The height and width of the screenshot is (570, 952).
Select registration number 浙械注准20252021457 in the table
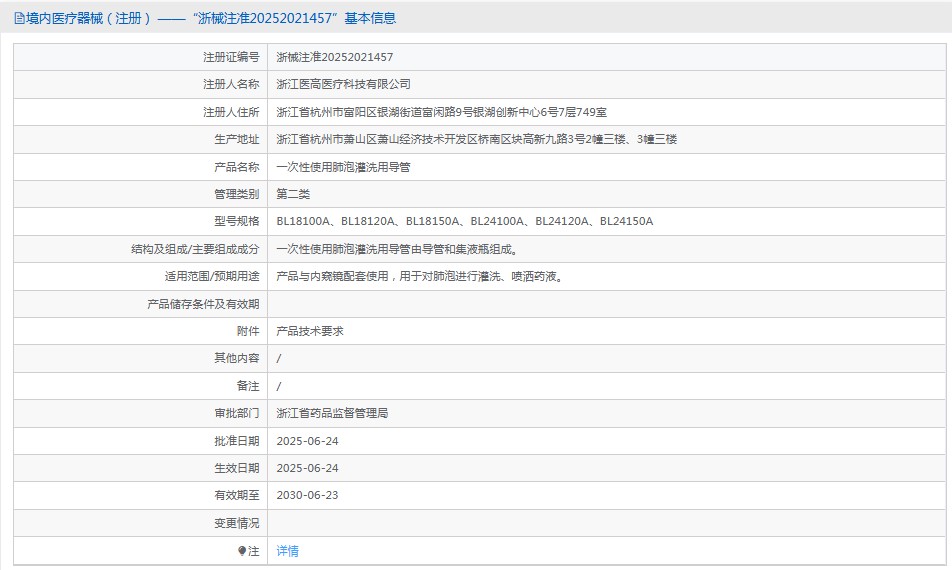click(x=334, y=58)
